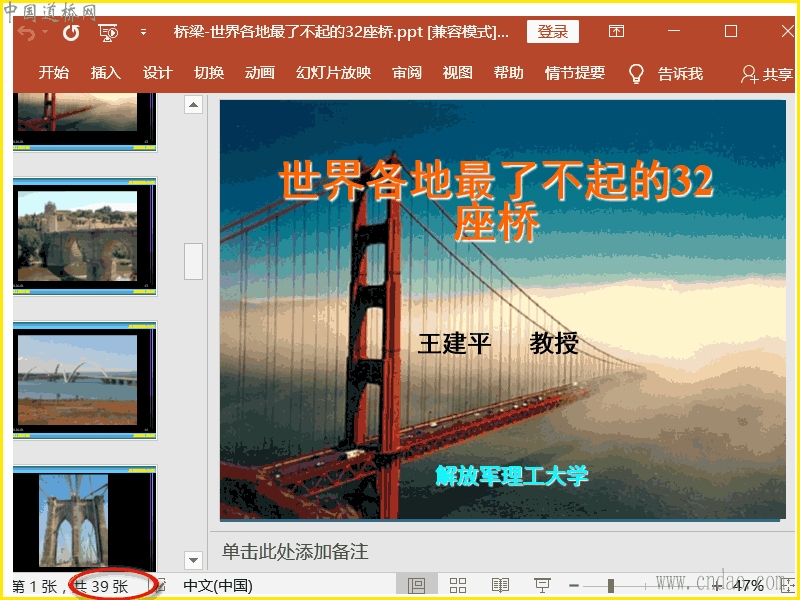Start Slide Show from status bar icon
The image size is (800, 600).
point(542,585)
